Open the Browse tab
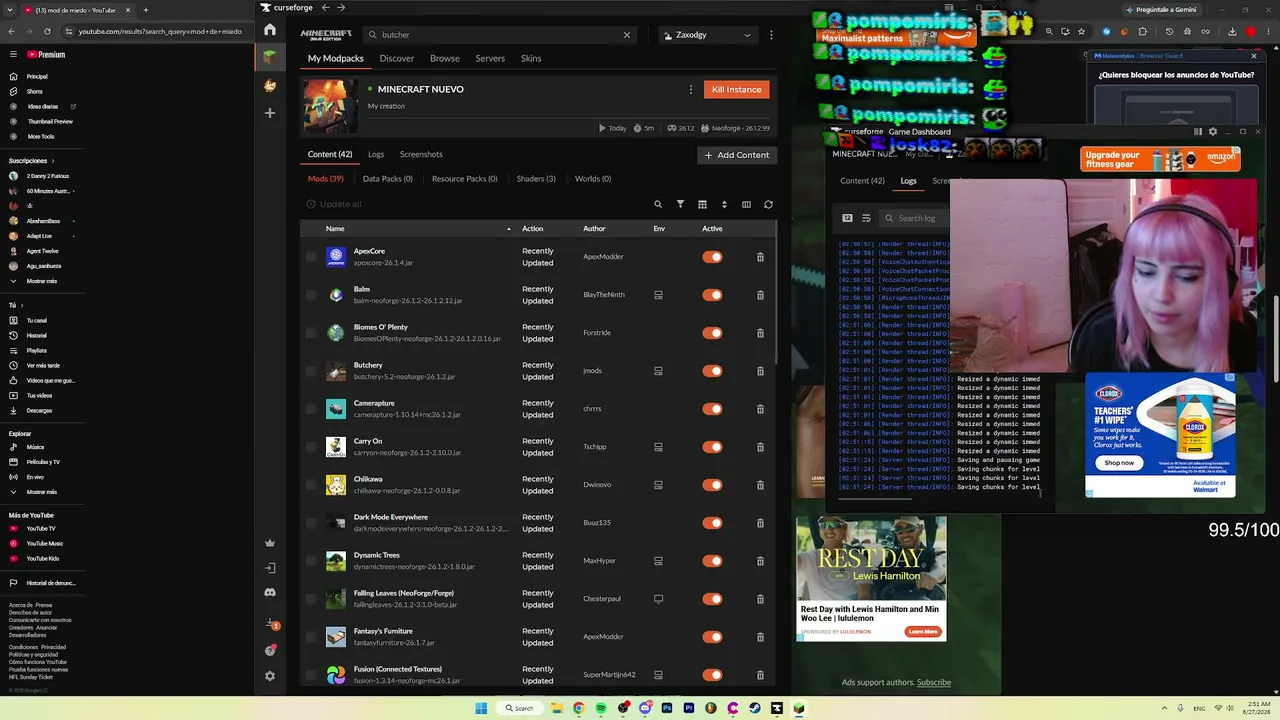 (445, 59)
